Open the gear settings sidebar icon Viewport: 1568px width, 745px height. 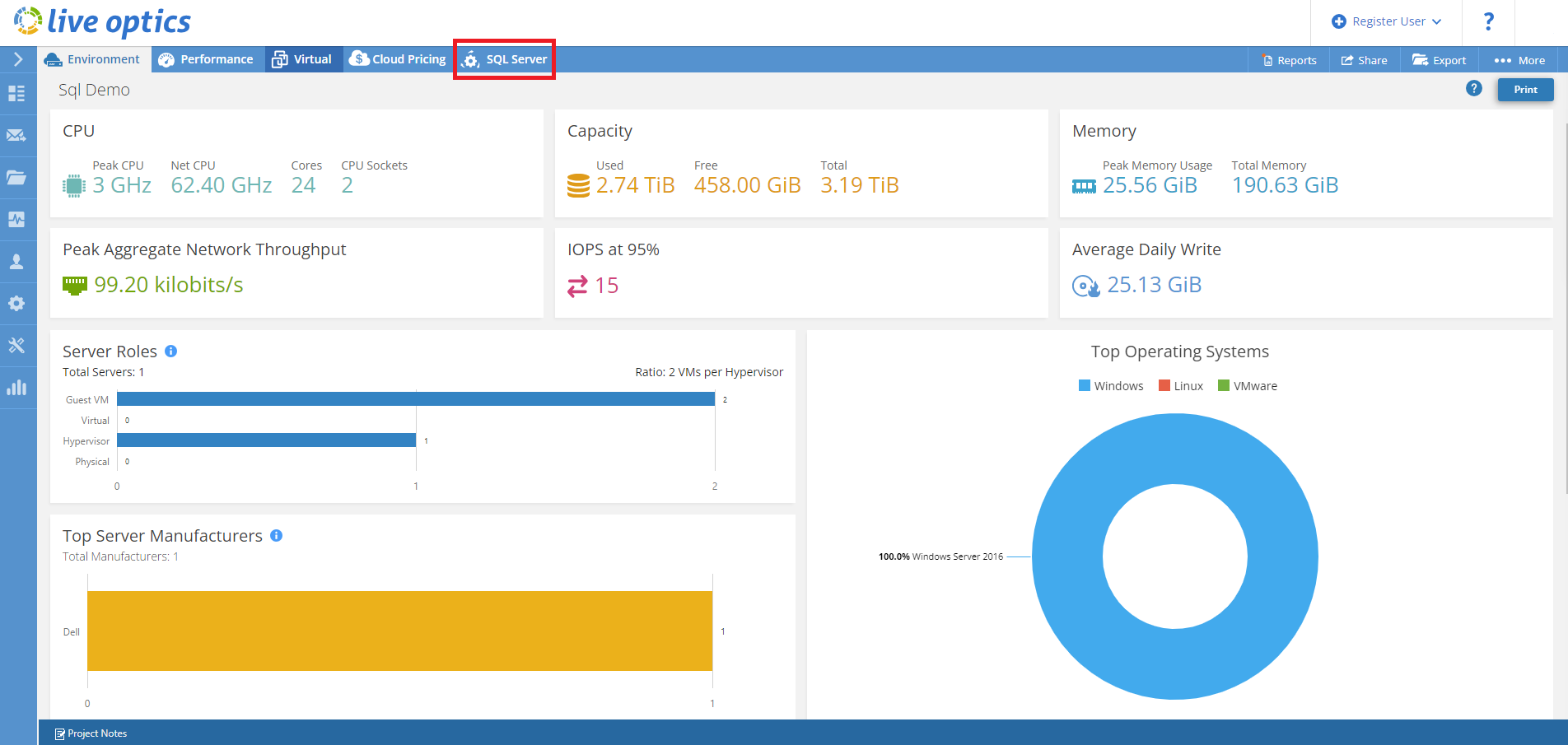point(16,304)
